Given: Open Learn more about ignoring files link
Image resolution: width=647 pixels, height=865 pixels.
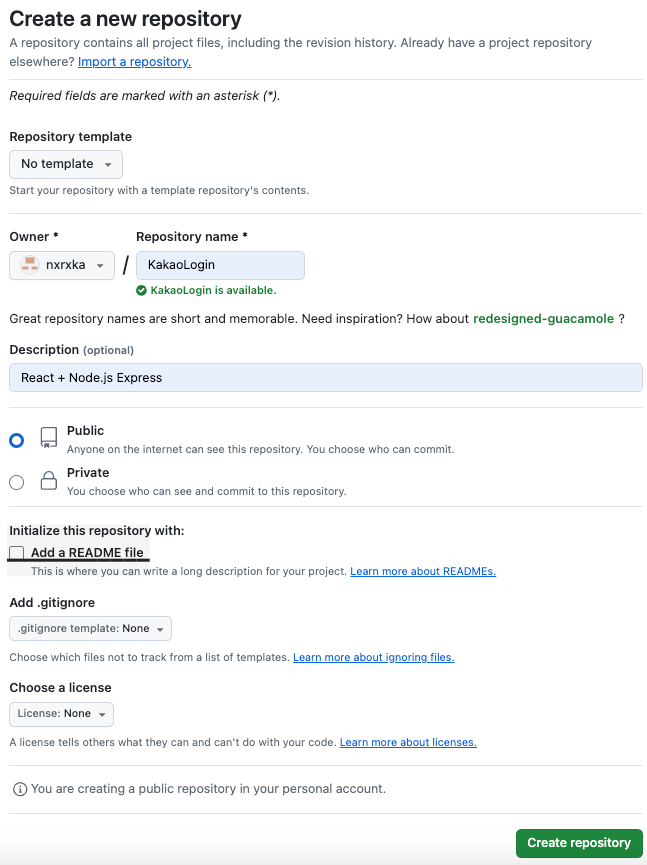Looking at the screenshot, I should click(373, 658).
